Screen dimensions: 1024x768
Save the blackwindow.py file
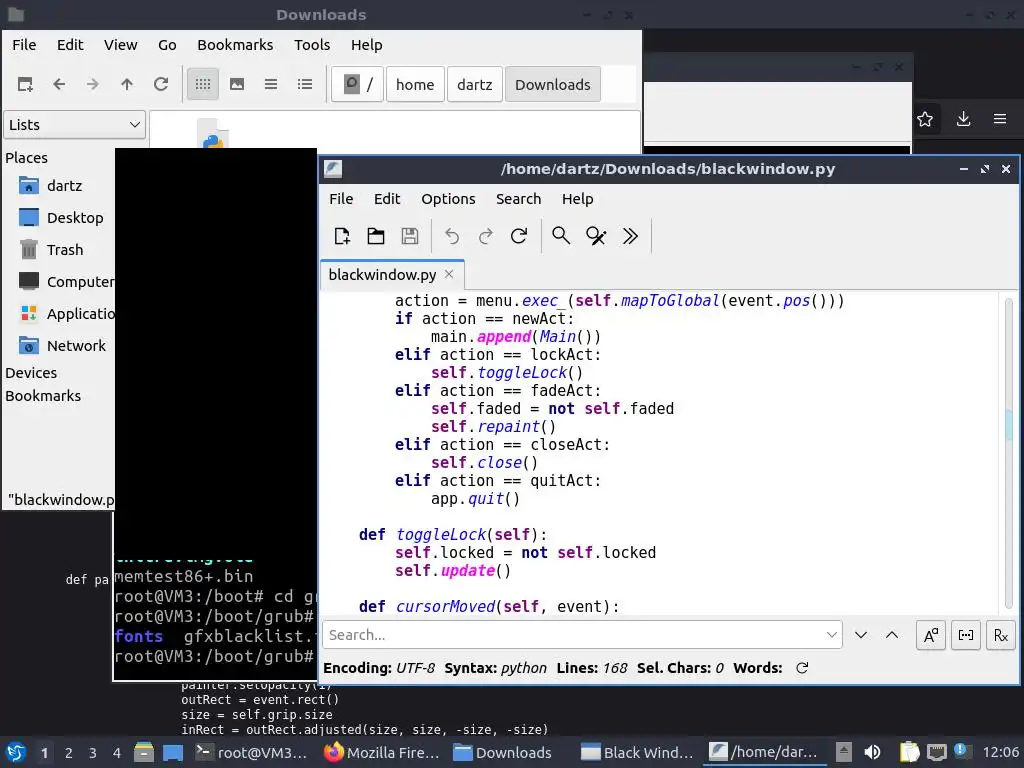click(409, 236)
